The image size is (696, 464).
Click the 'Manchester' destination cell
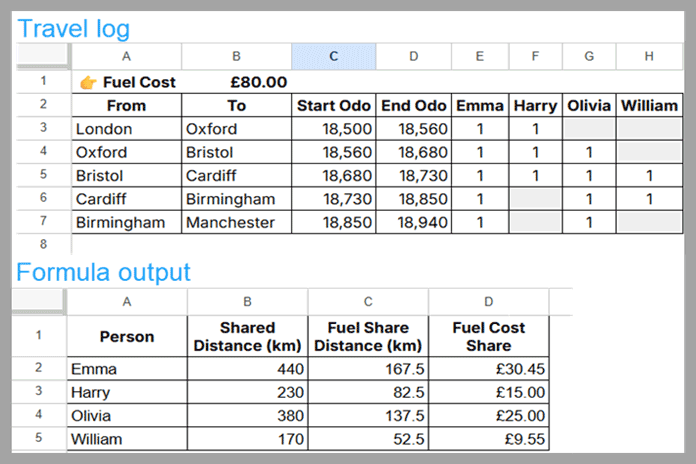[237, 222]
